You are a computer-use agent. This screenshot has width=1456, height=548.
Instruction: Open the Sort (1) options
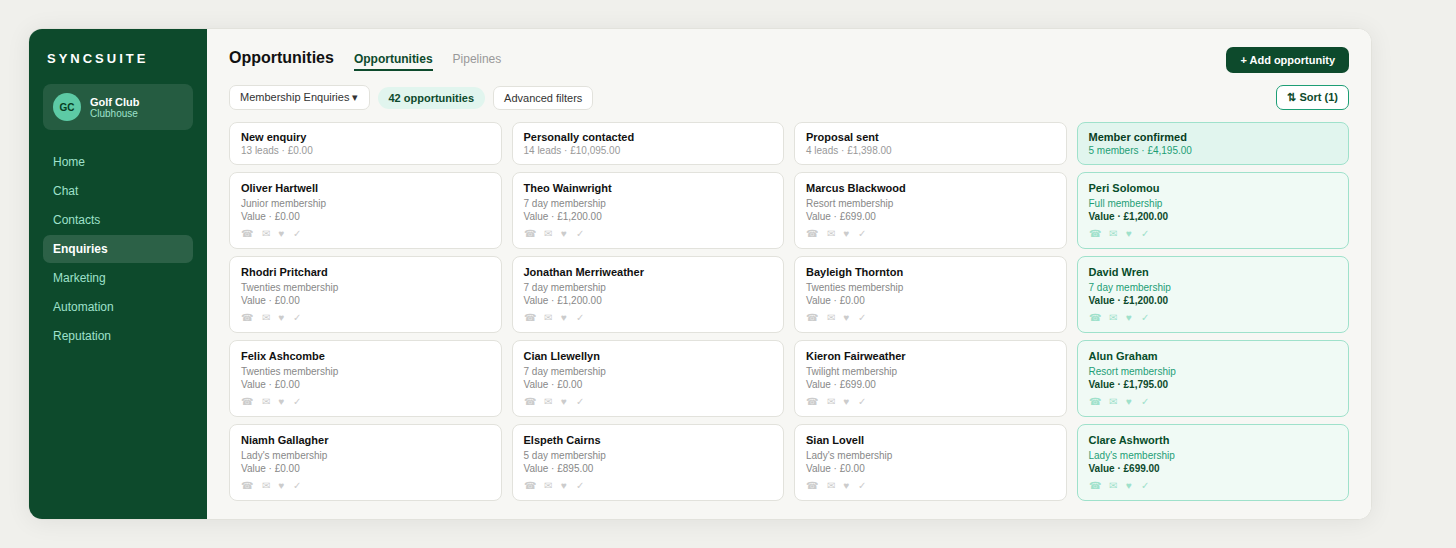(x=1312, y=97)
